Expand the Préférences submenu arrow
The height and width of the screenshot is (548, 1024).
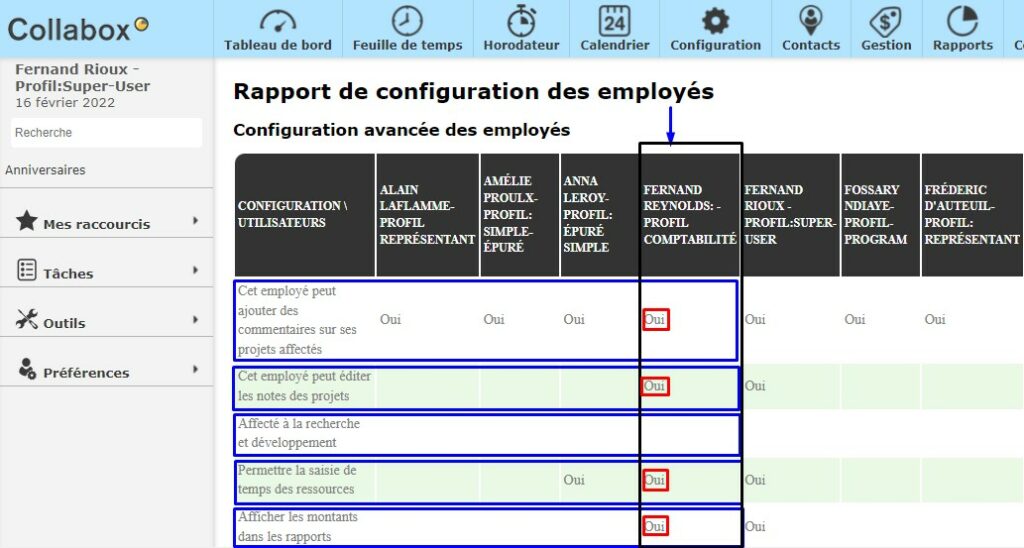(195, 370)
